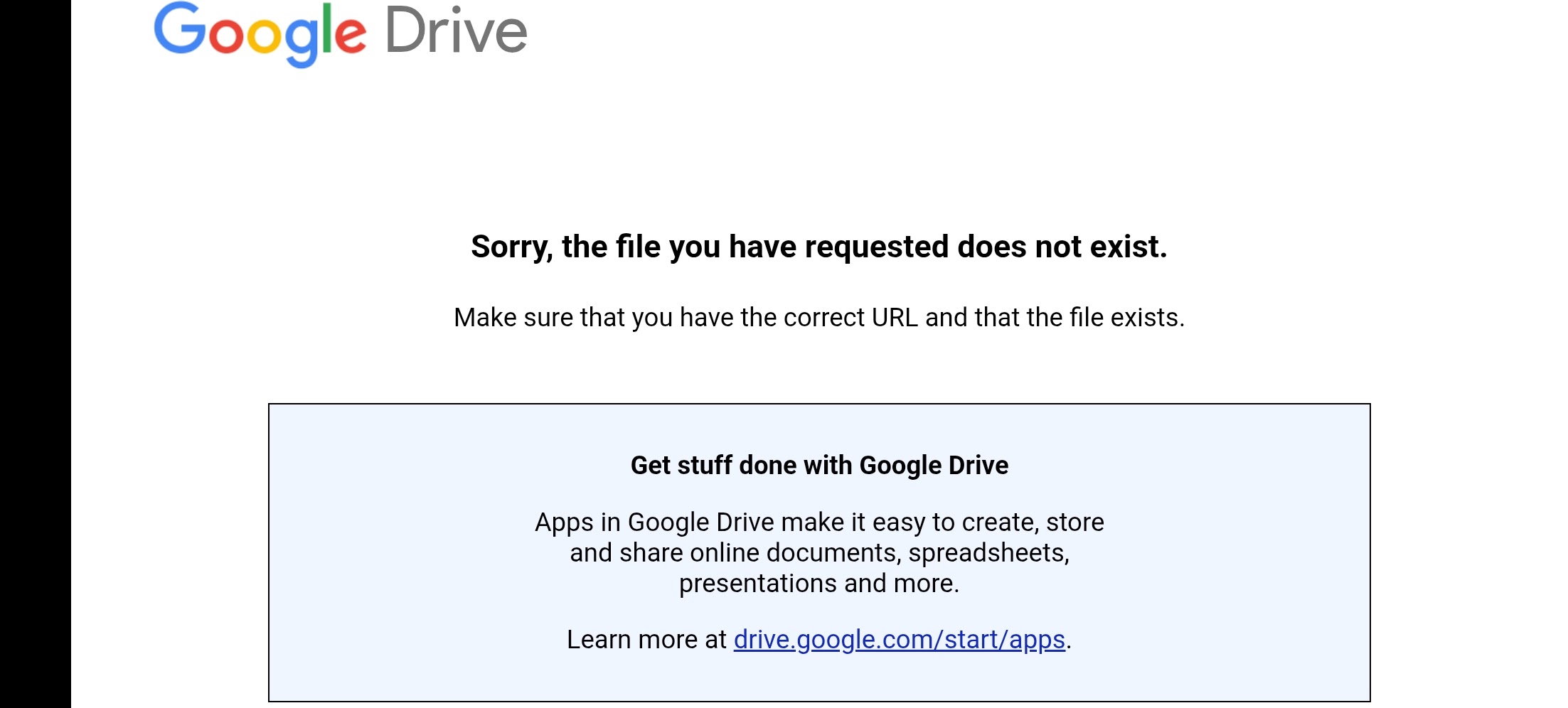Image resolution: width=1568 pixels, height=708 pixels.
Task: Click the yellow 'o' in the Google logo
Action: pos(263,37)
